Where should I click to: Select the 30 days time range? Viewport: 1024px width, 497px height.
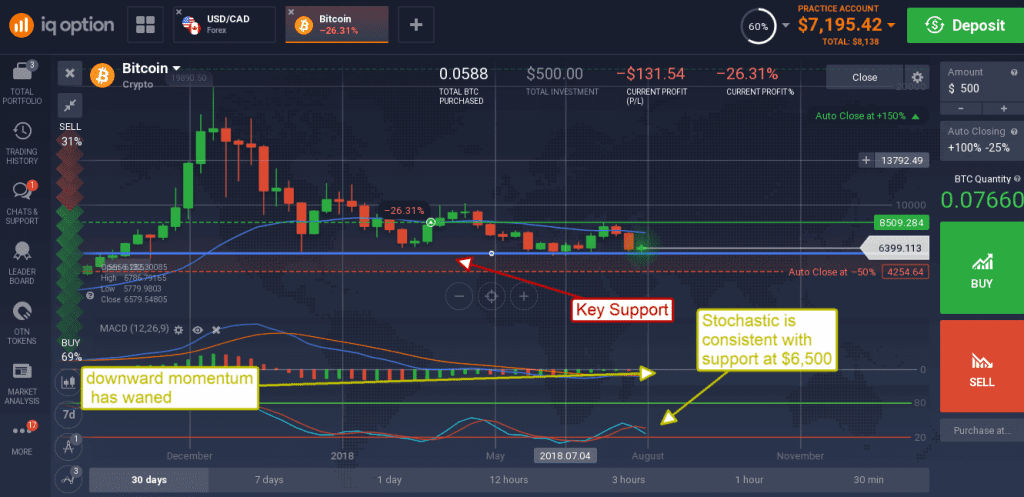pos(149,480)
